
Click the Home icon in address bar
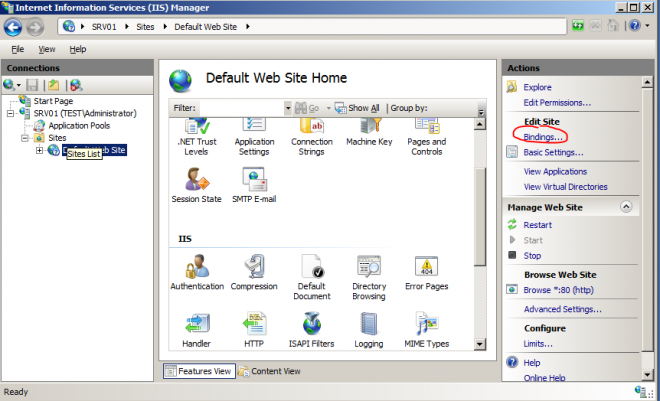[x=613, y=26]
